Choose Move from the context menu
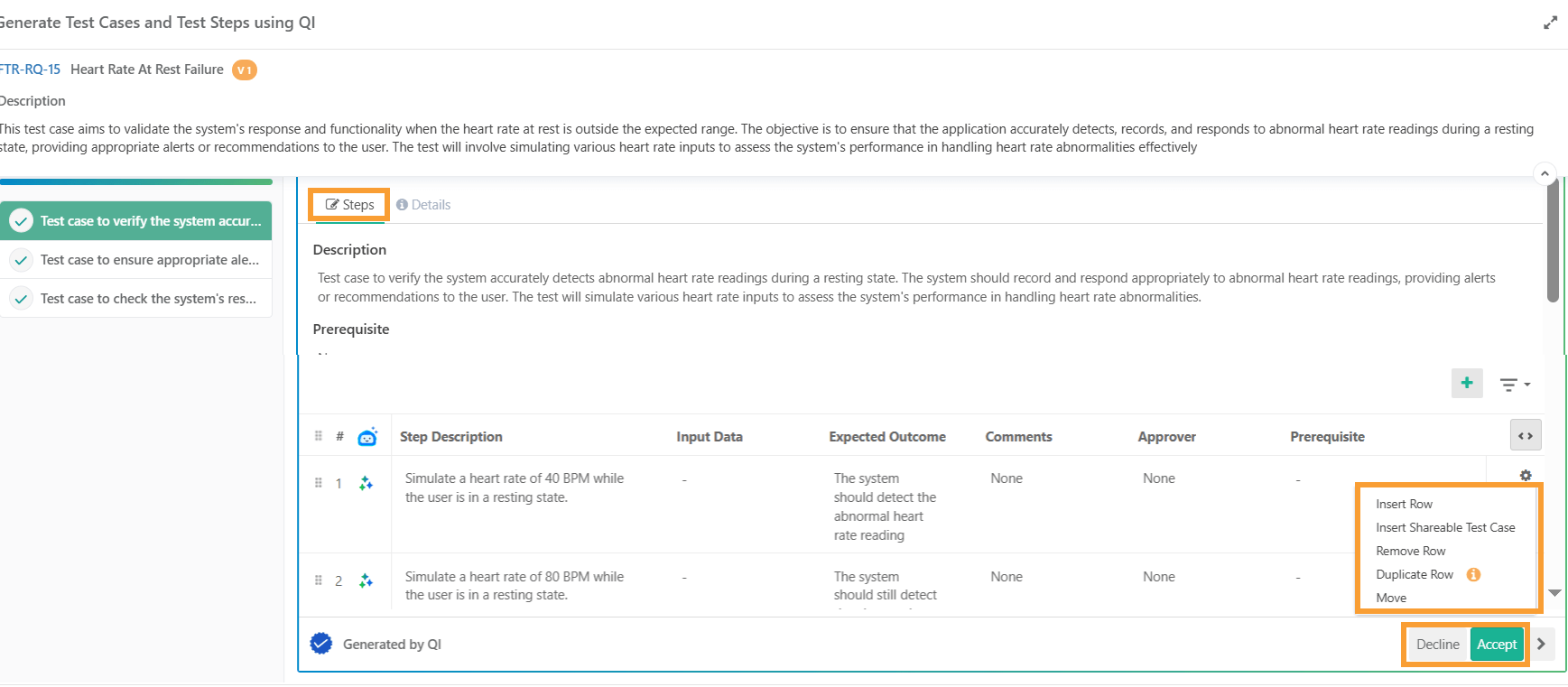This screenshot has width=1568, height=687. click(1391, 598)
